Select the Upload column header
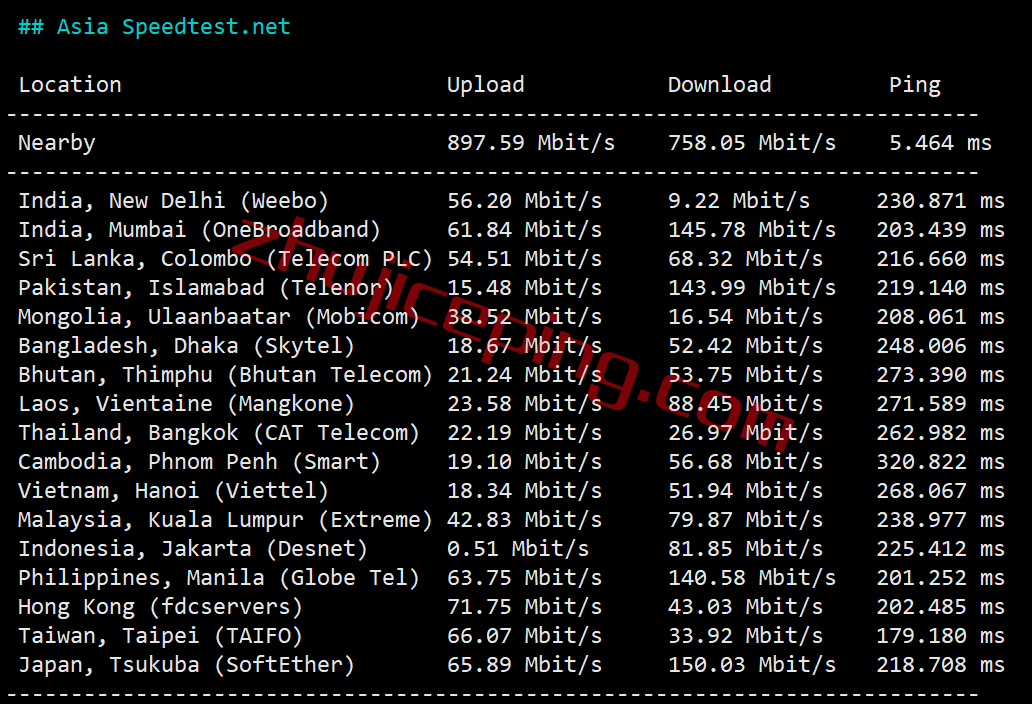 coord(486,85)
